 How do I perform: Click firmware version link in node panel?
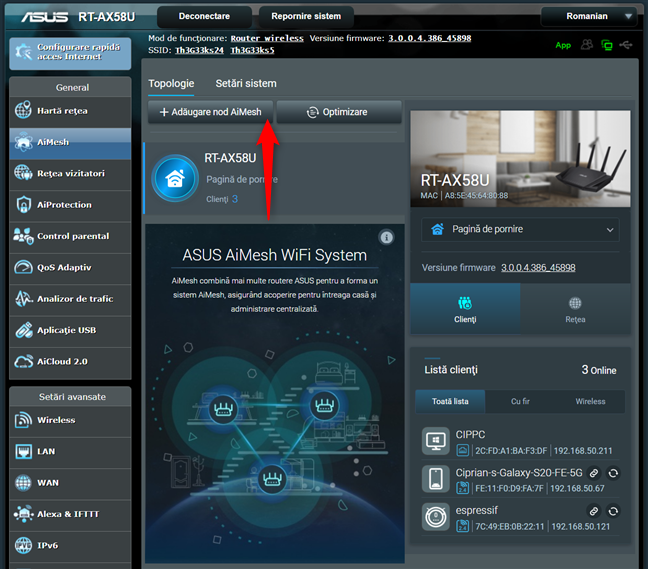(538, 268)
